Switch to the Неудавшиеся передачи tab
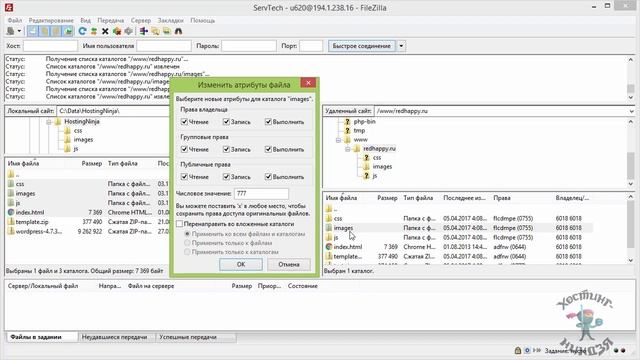 pyautogui.click(x=114, y=337)
